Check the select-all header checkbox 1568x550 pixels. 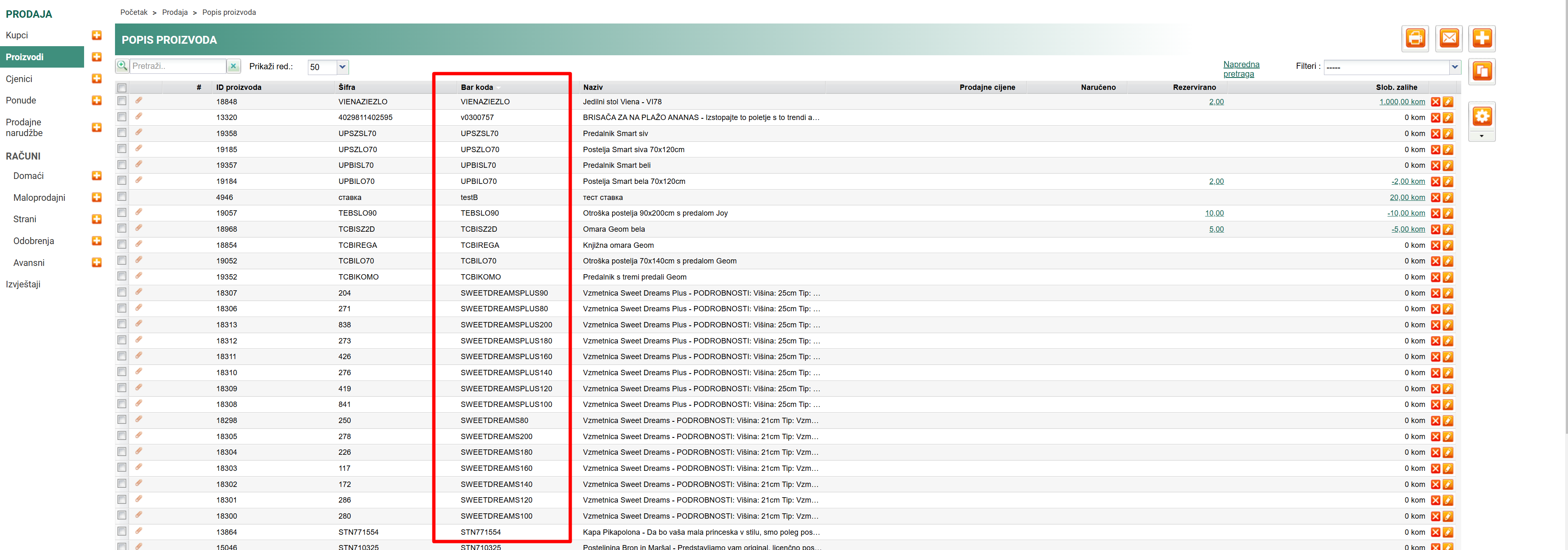pyautogui.click(x=122, y=88)
